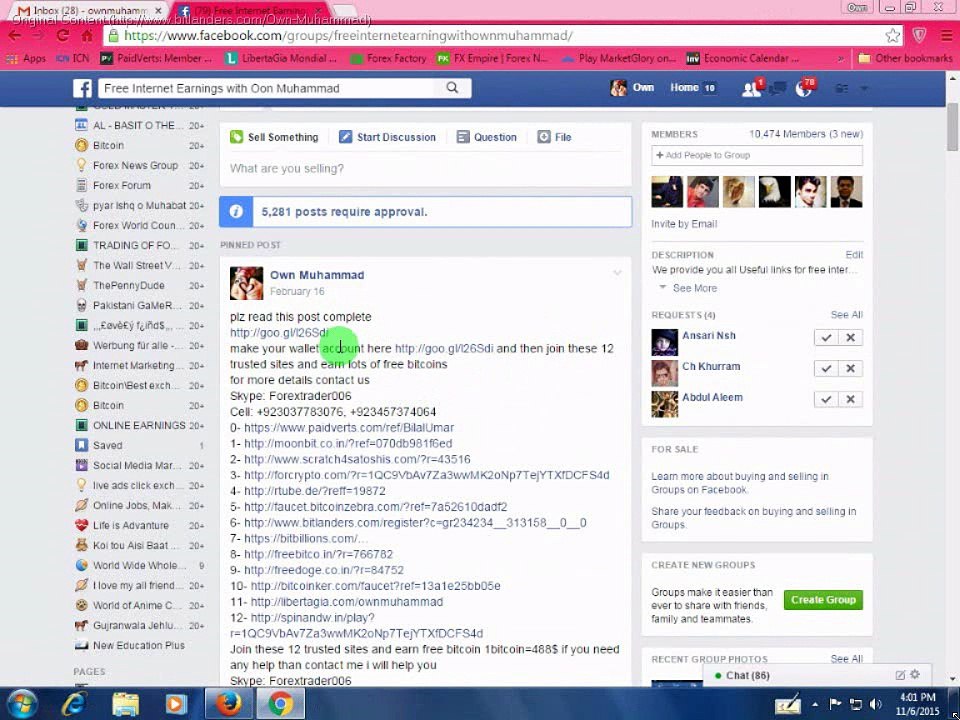
Task: Open Own Muhammad profile picture on post
Action: click(x=246, y=283)
